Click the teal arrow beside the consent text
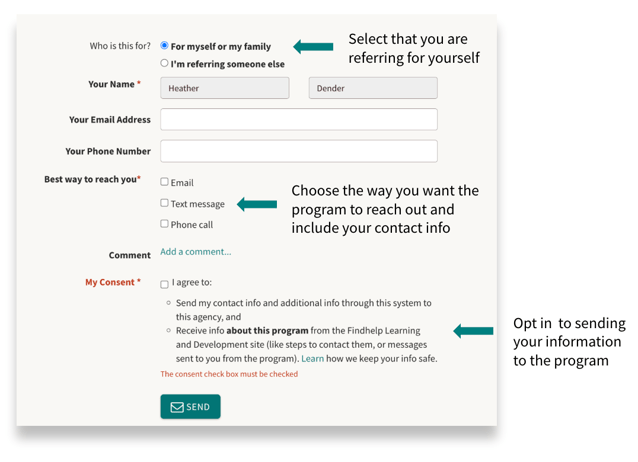This screenshot has height=462, width=638. 473,331
